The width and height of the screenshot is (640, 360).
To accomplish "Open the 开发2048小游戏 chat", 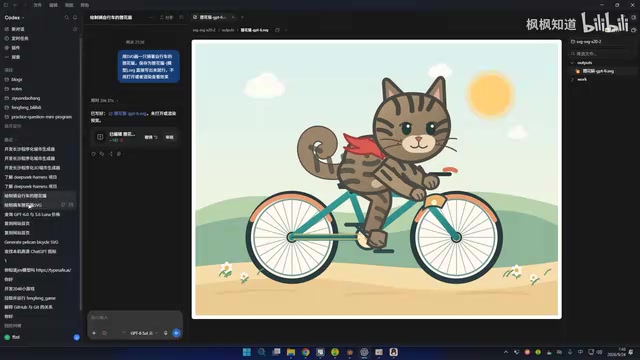I will pos(20,289).
